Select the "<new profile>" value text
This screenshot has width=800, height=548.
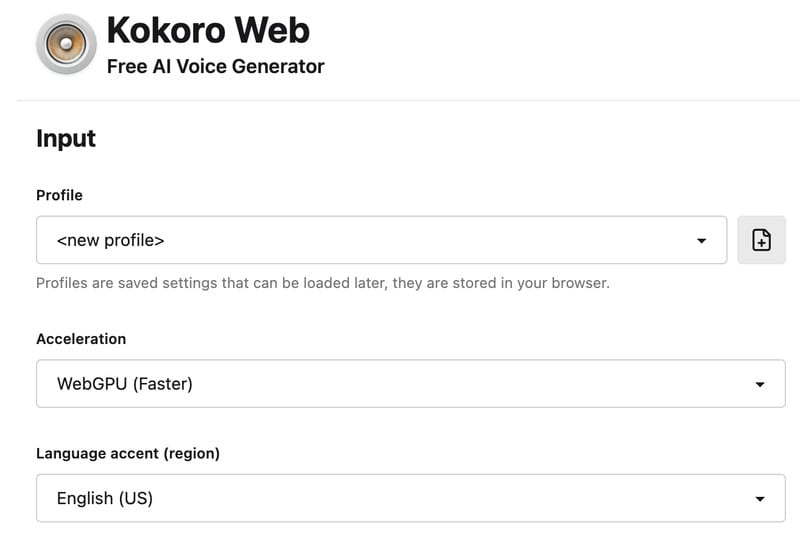click(x=110, y=241)
